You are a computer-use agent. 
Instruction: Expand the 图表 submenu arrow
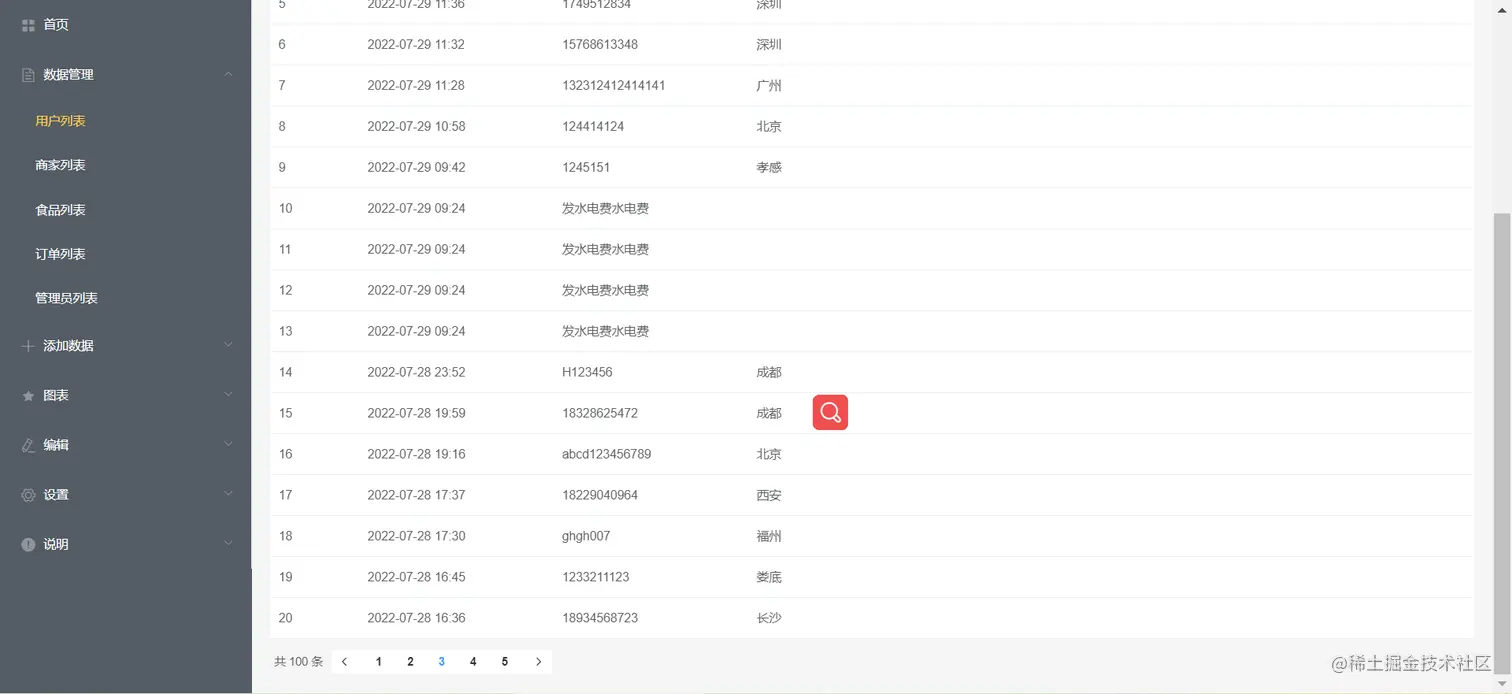pyautogui.click(x=228, y=395)
